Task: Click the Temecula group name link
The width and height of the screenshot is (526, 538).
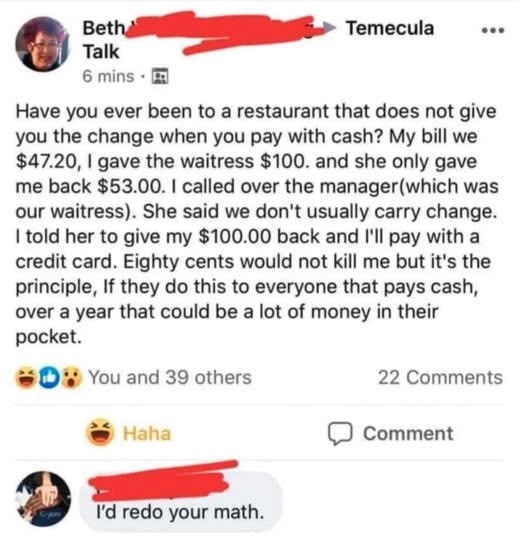Action: pos(390,28)
